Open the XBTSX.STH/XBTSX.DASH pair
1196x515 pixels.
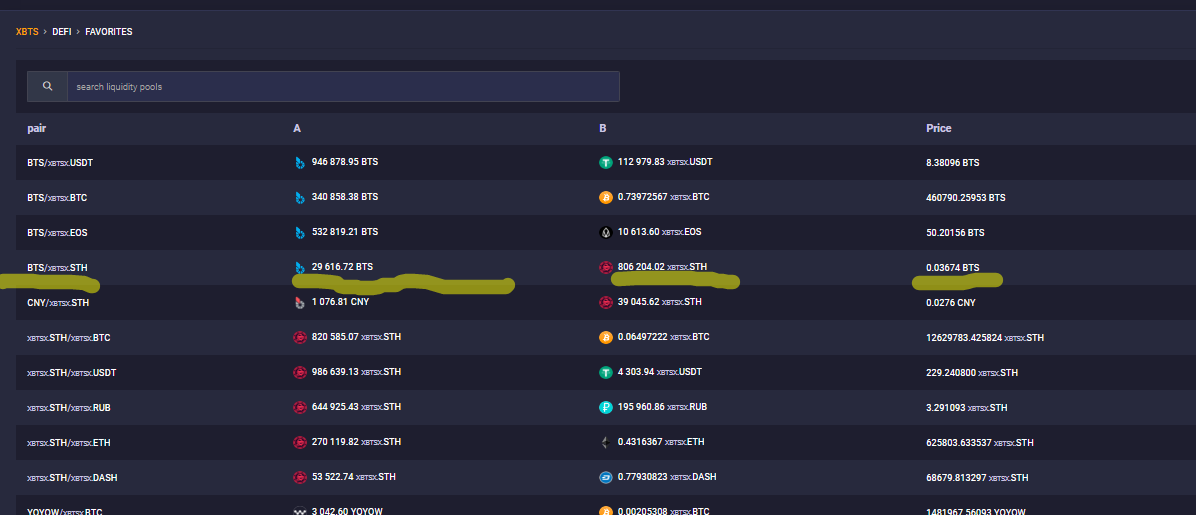point(72,478)
